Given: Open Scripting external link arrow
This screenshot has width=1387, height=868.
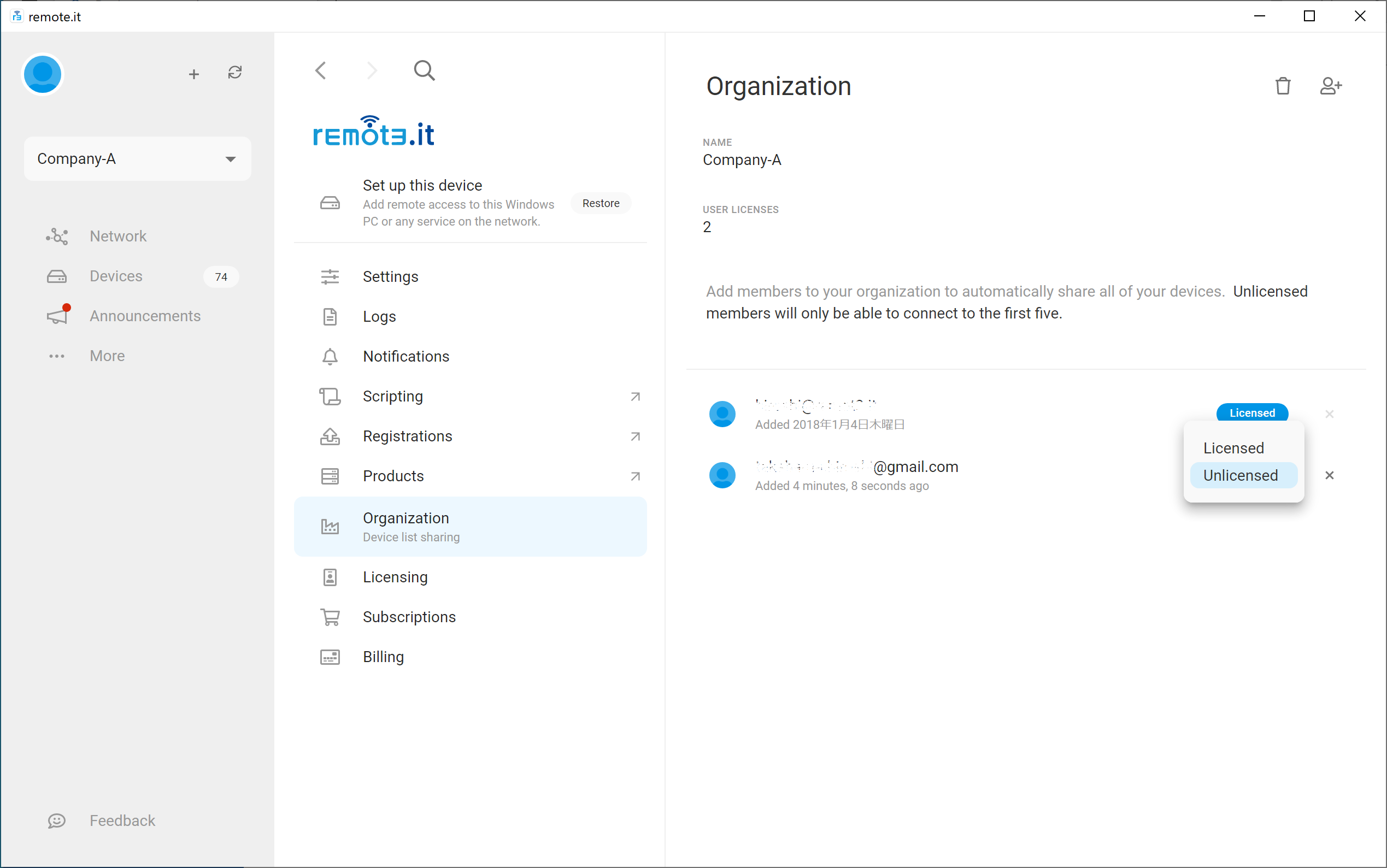Looking at the screenshot, I should 634,397.
